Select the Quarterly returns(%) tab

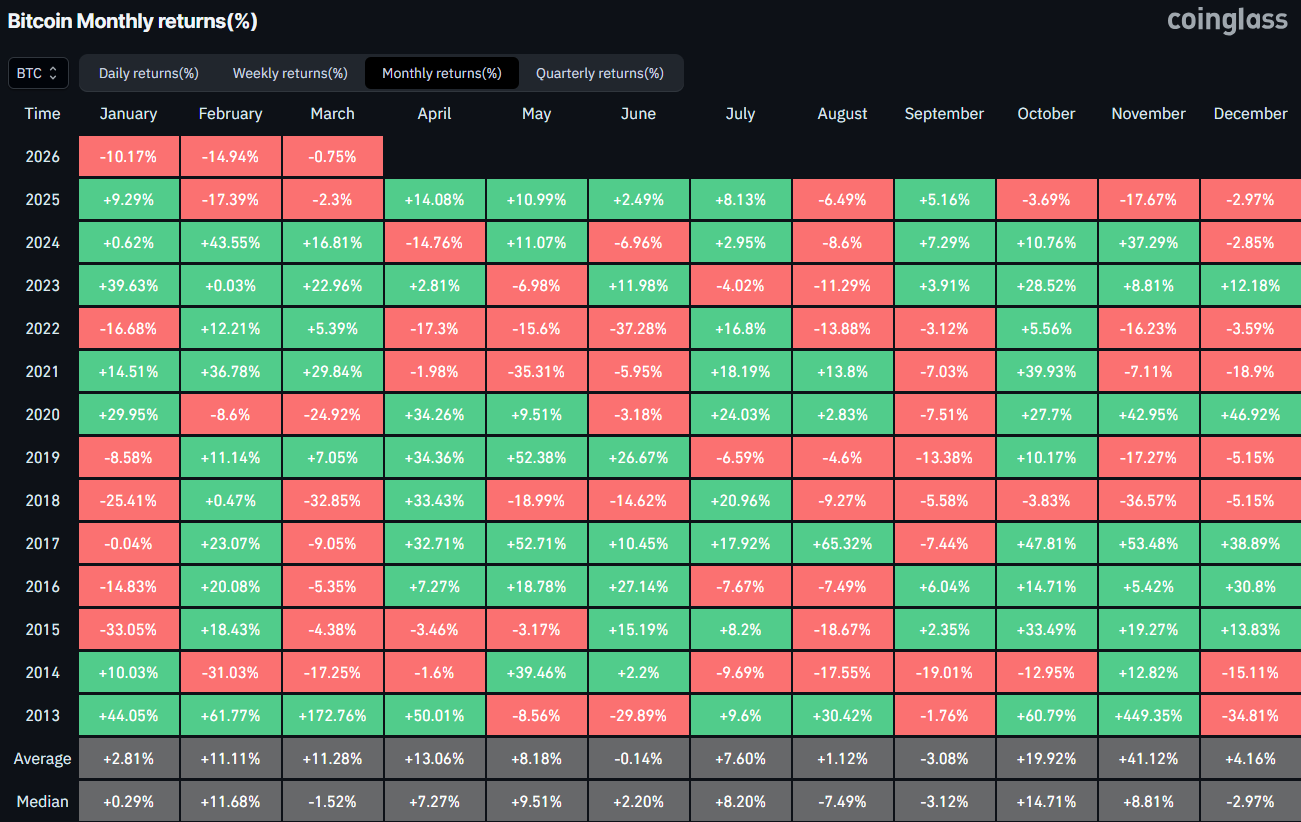(x=600, y=72)
